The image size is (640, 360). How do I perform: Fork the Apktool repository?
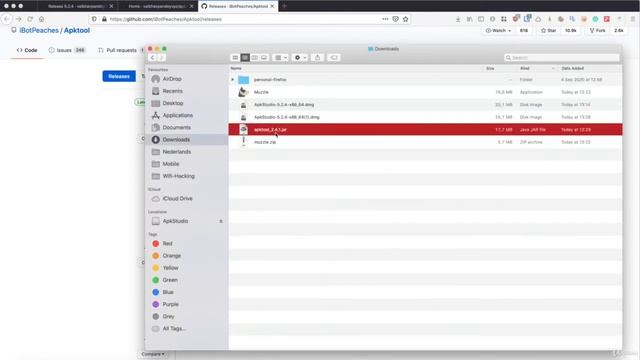(597, 31)
